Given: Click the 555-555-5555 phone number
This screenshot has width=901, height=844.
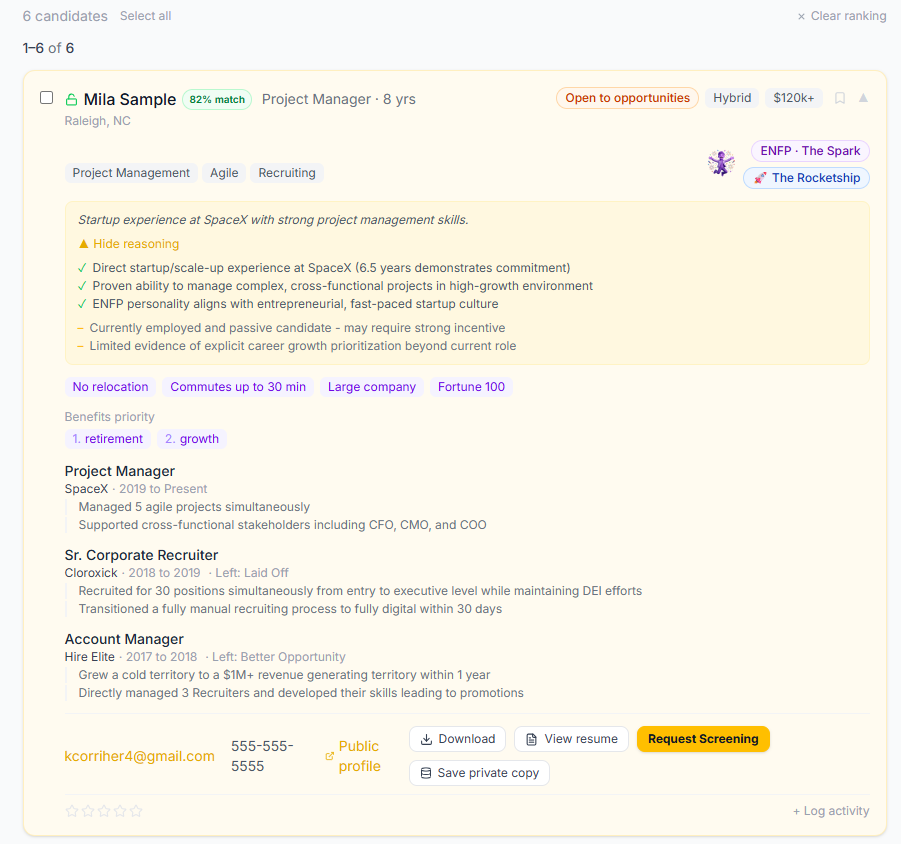Looking at the screenshot, I should pos(263,756).
